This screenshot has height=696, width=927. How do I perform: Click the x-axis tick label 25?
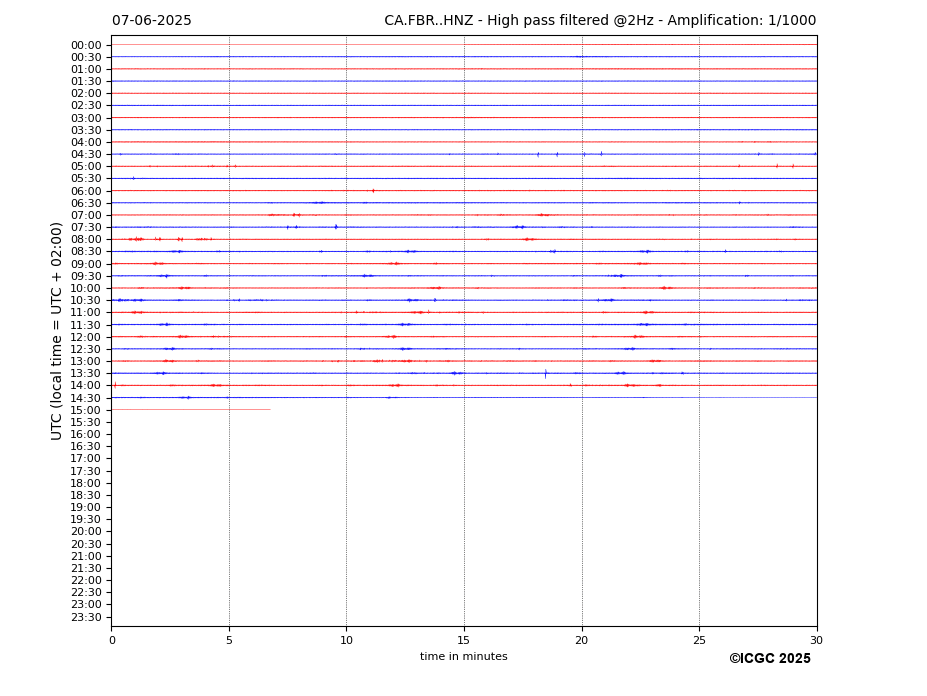coord(699,640)
